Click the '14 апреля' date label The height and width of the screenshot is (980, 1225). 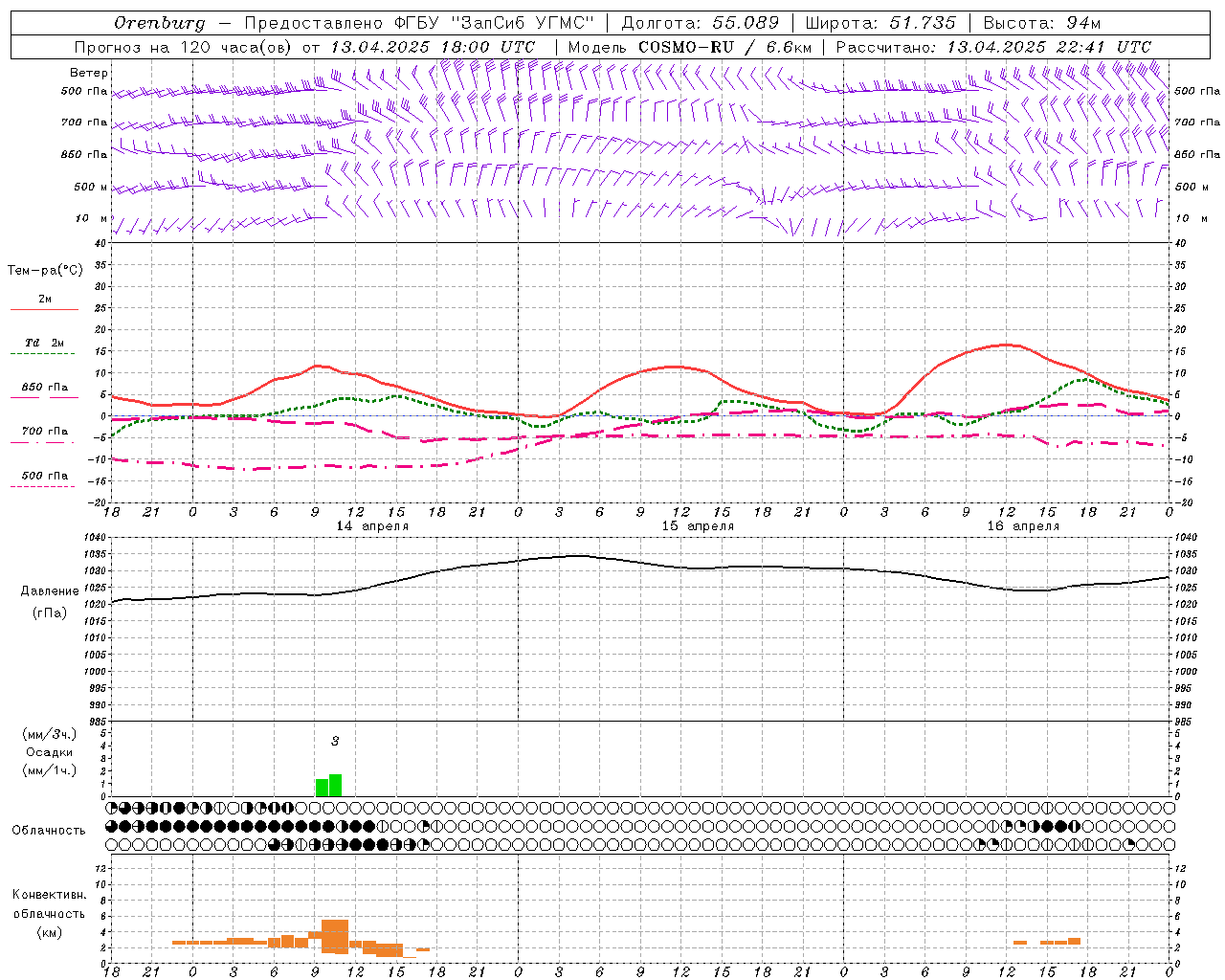pos(372,526)
